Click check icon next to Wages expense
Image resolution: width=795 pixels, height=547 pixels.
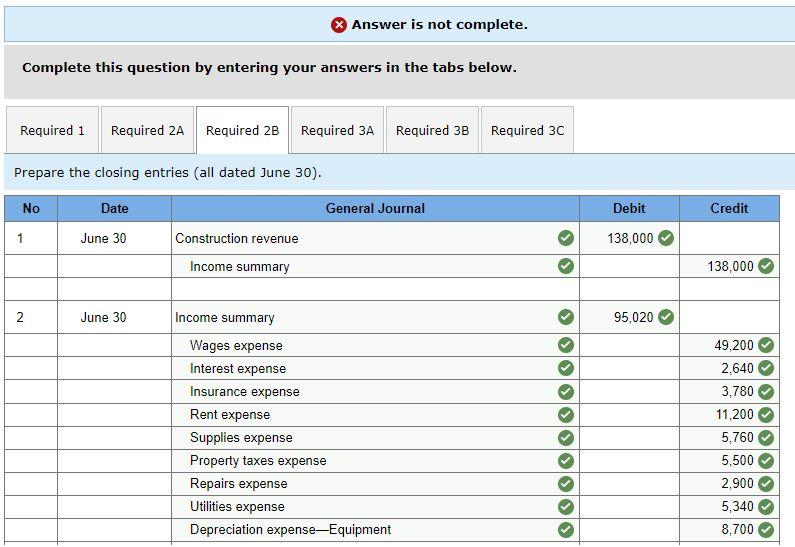[566, 345]
